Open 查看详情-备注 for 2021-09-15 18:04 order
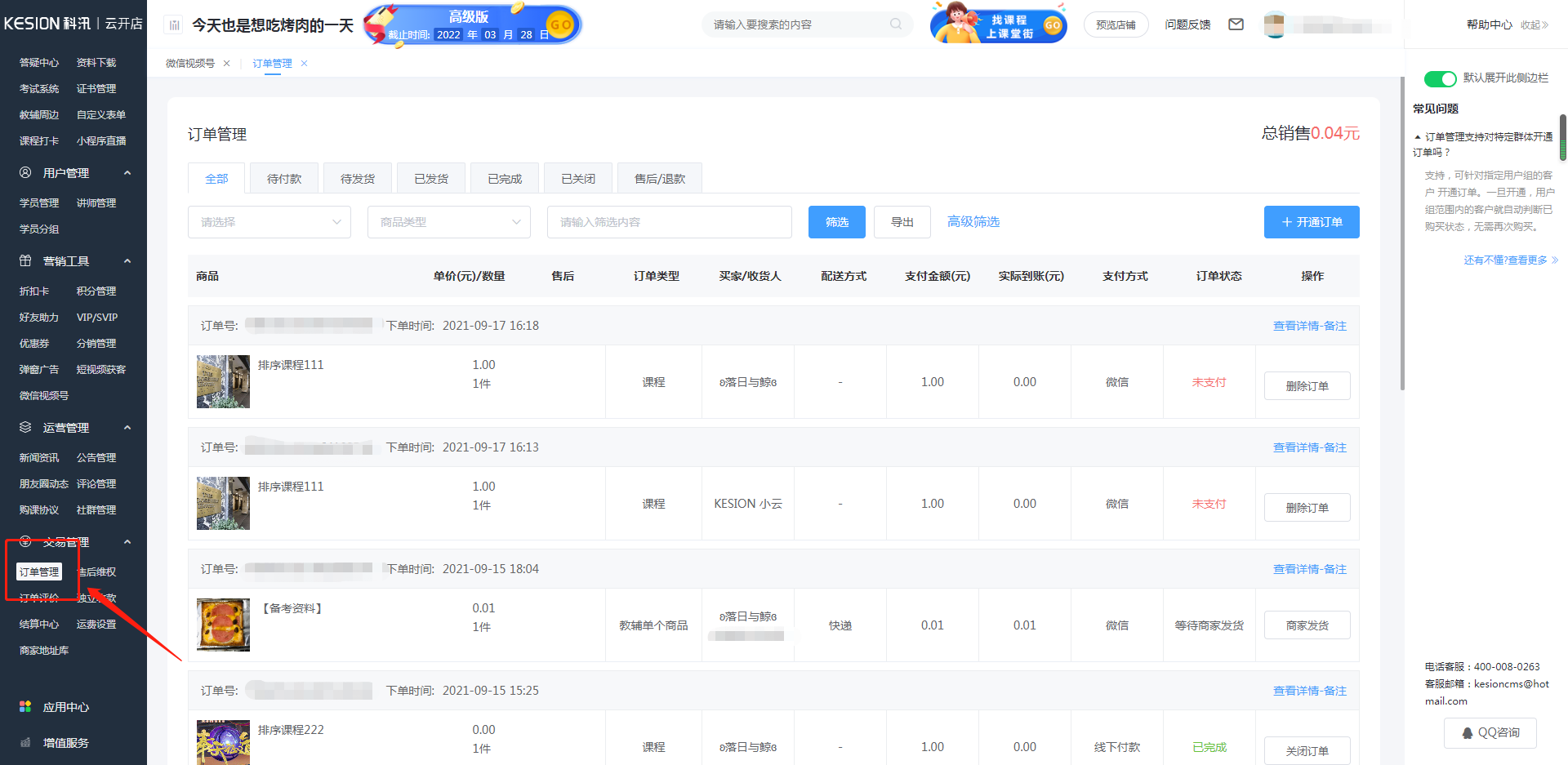The height and width of the screenshot is (765, 1568). [x=1310, y=569]
